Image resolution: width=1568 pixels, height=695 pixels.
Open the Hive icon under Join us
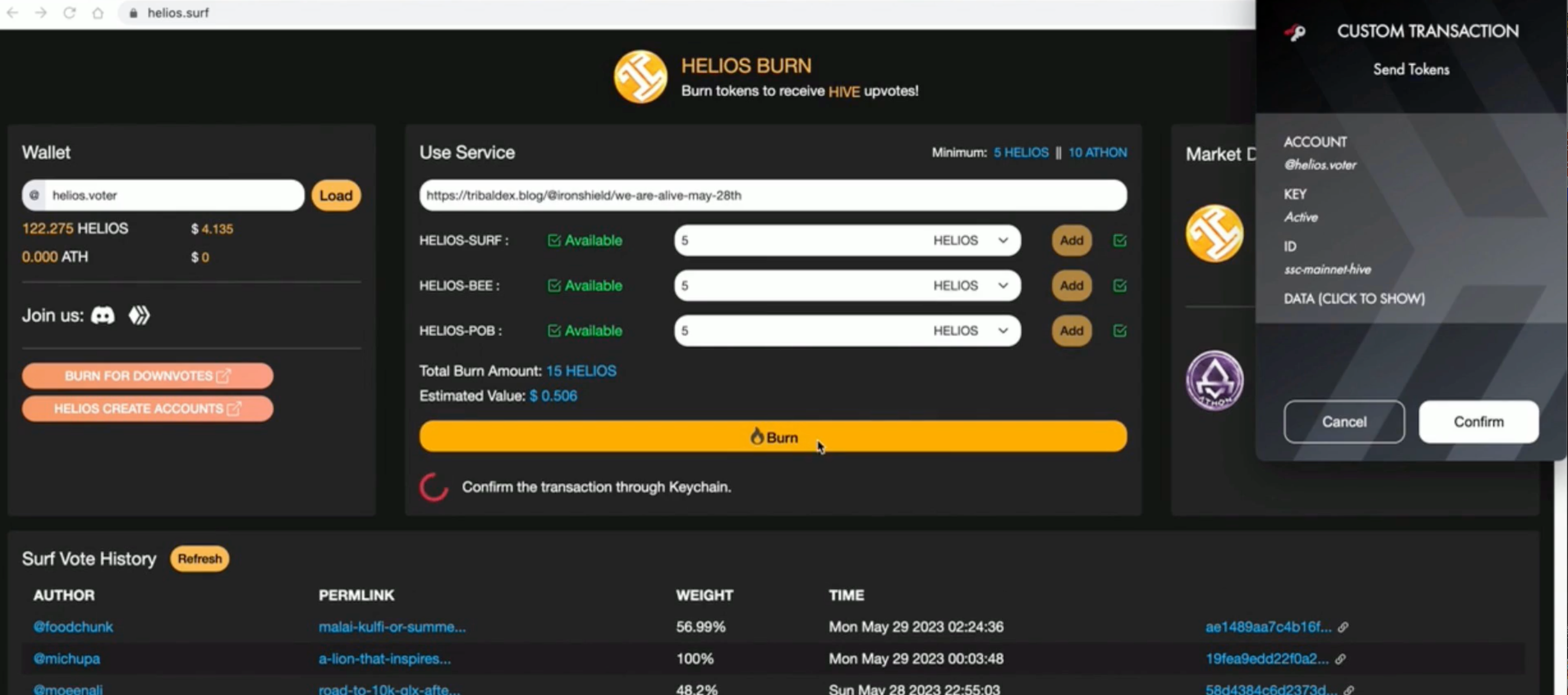139,315
